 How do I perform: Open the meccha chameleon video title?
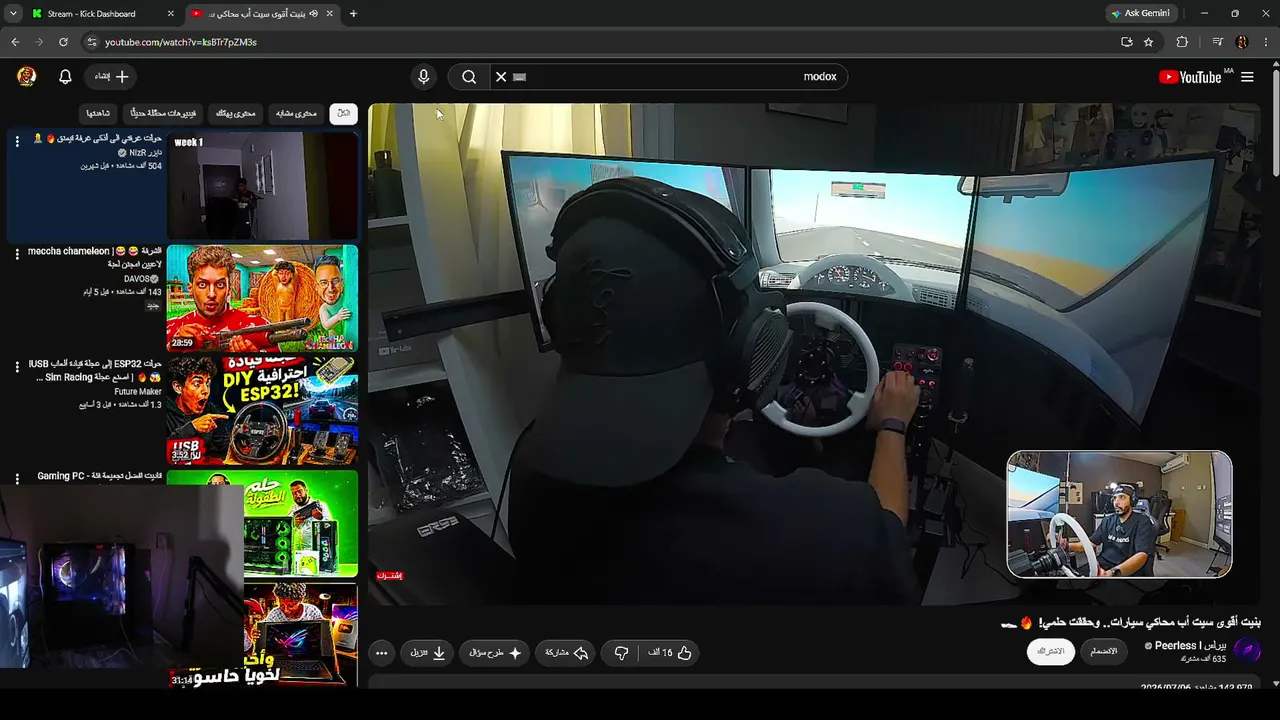pos(94,257)
